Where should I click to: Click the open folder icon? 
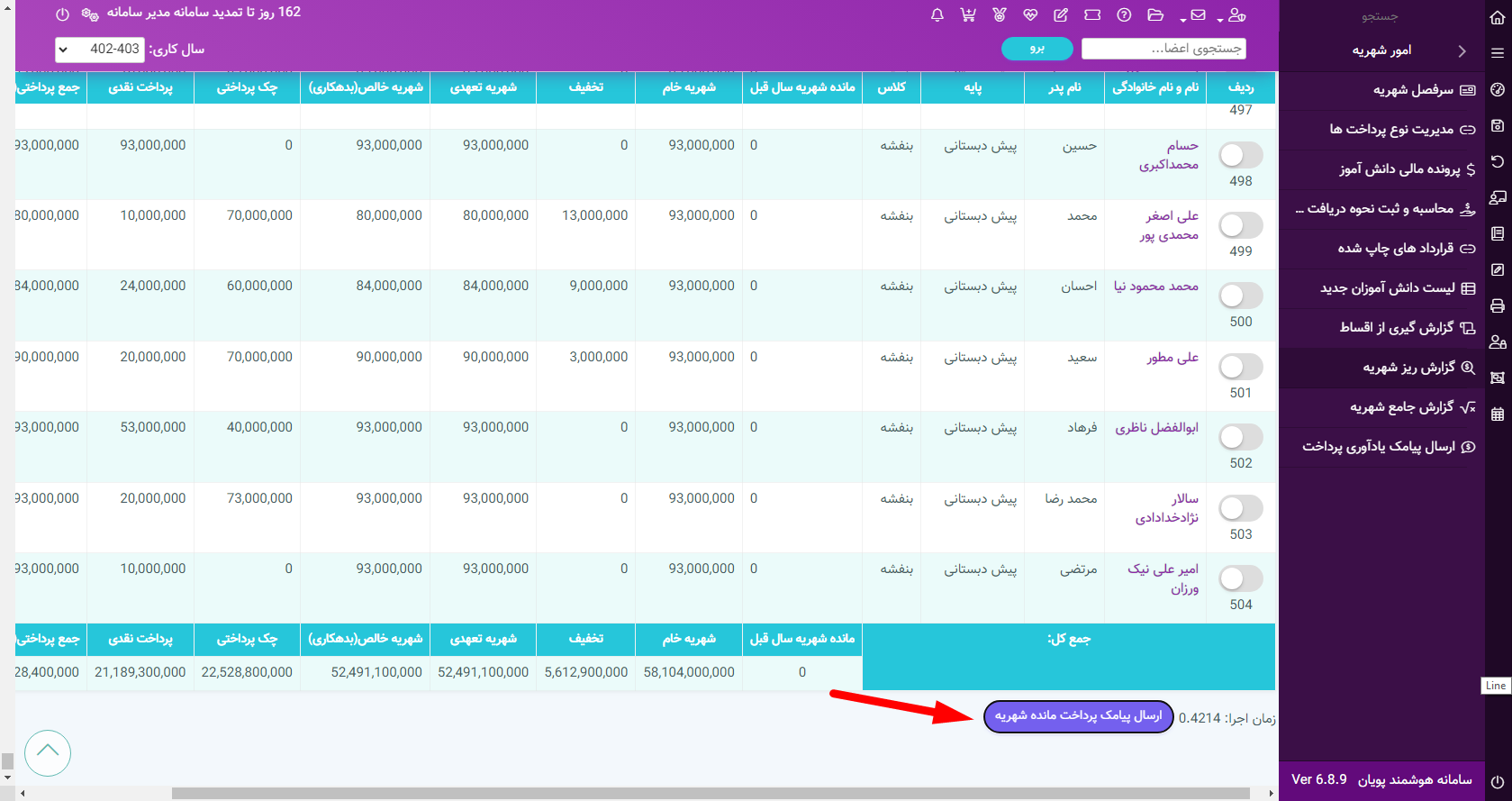tap(1155, 14)
